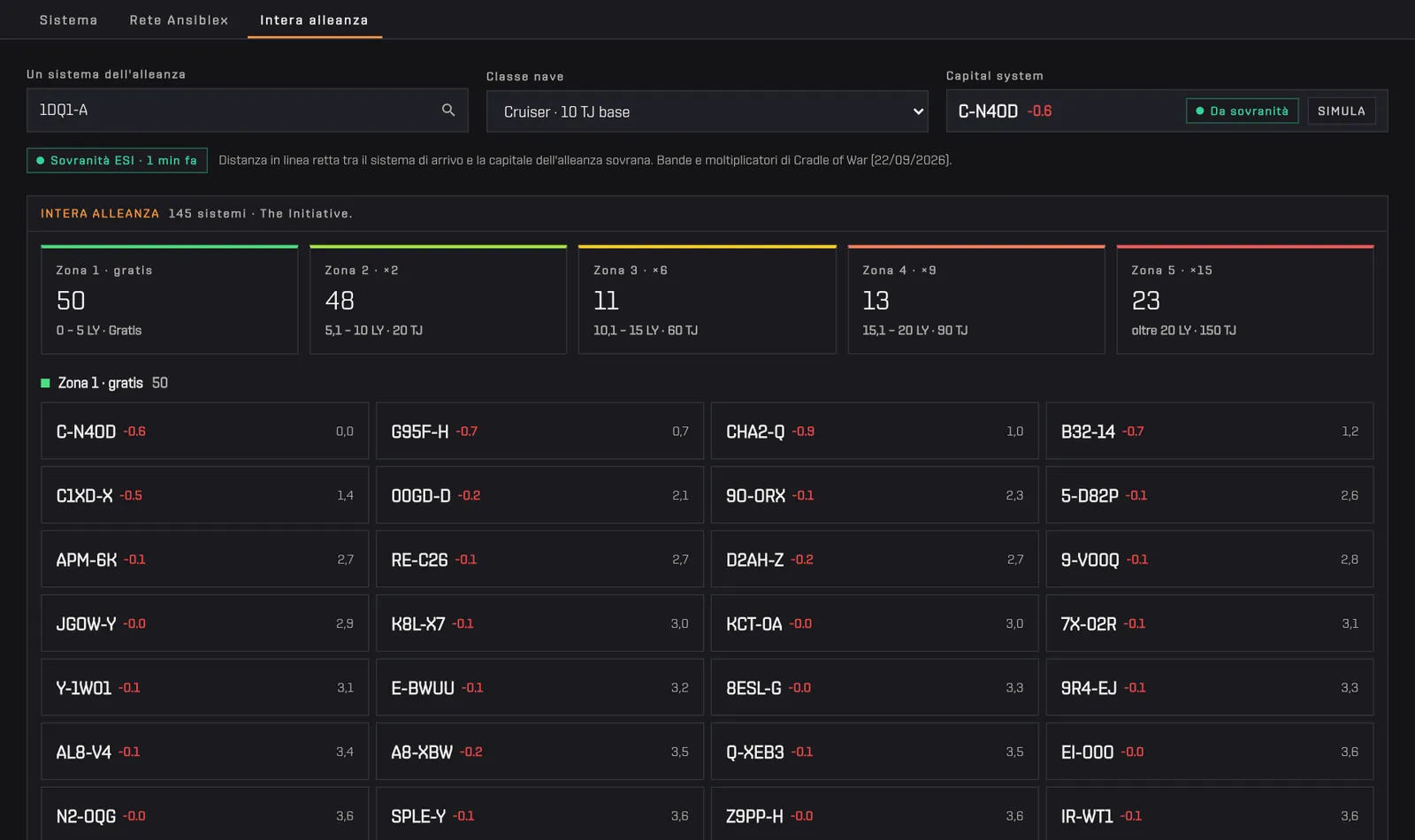The image size is (1415, 840).
Task: Open the Y-1W01 system entry
Action: pyautogui.click(x=204, y=687)
